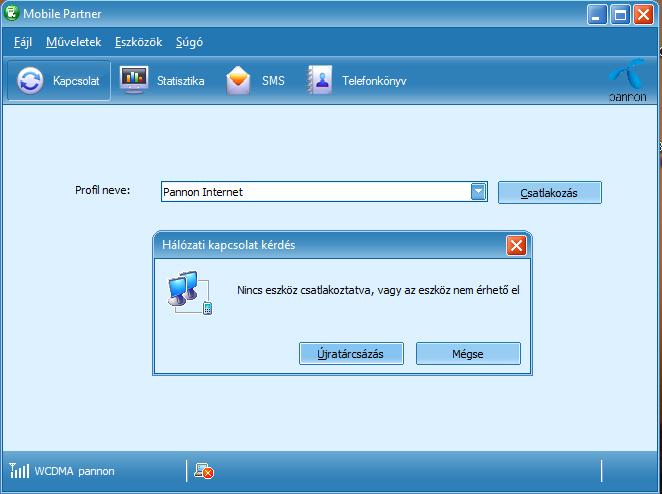The height and width of the screenshot is (494, 662).
Task: Click the Csatlakozás connect button
Action: coord(550,193)
